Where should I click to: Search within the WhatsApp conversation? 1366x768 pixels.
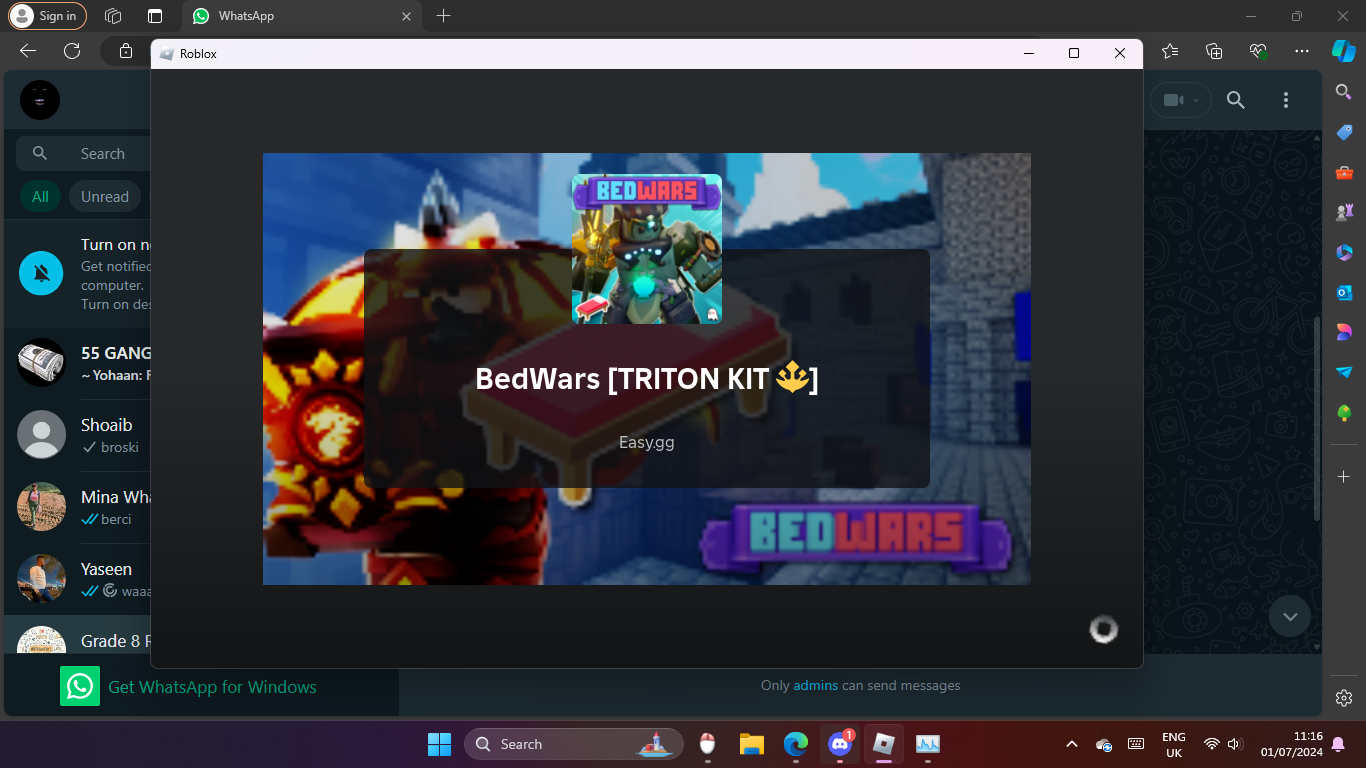click(1236, 100)
